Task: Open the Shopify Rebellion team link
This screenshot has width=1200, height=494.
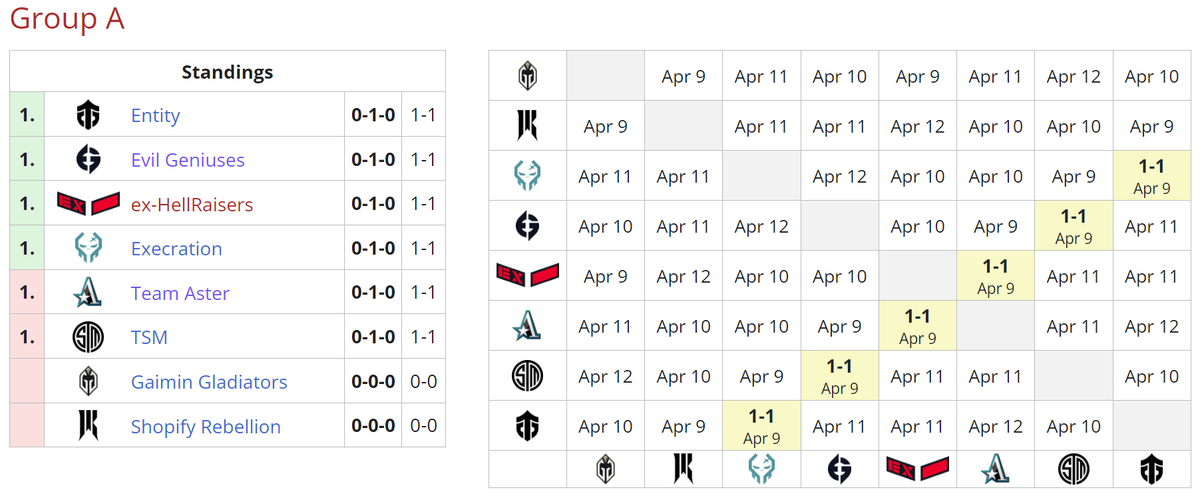Action: pyautogui.click(x=205, y=427)
